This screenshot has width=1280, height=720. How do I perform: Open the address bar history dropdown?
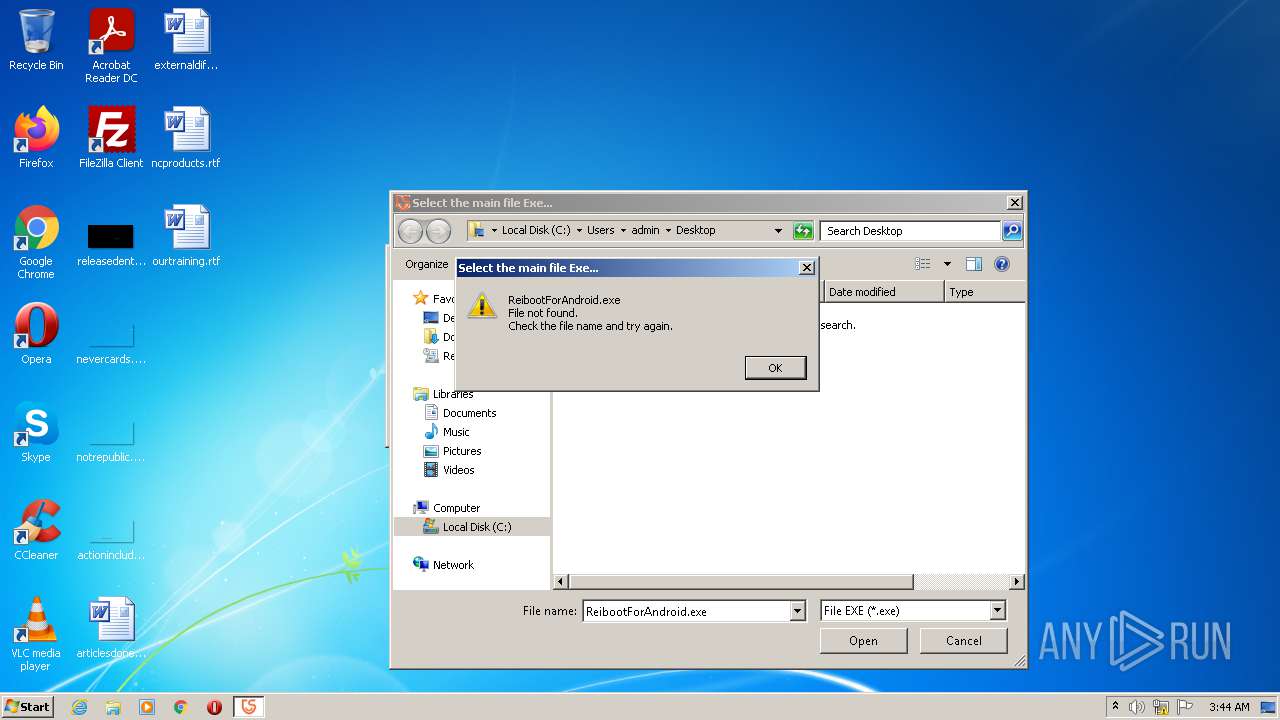pos(778,231)
